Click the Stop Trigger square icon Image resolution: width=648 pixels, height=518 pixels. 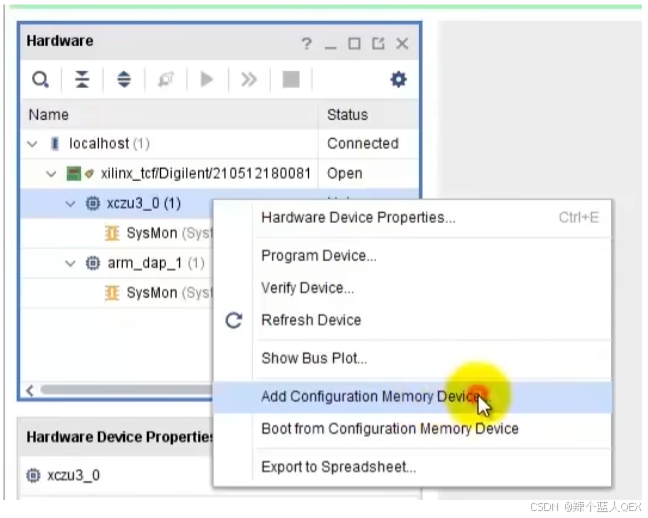pos(291,79)
